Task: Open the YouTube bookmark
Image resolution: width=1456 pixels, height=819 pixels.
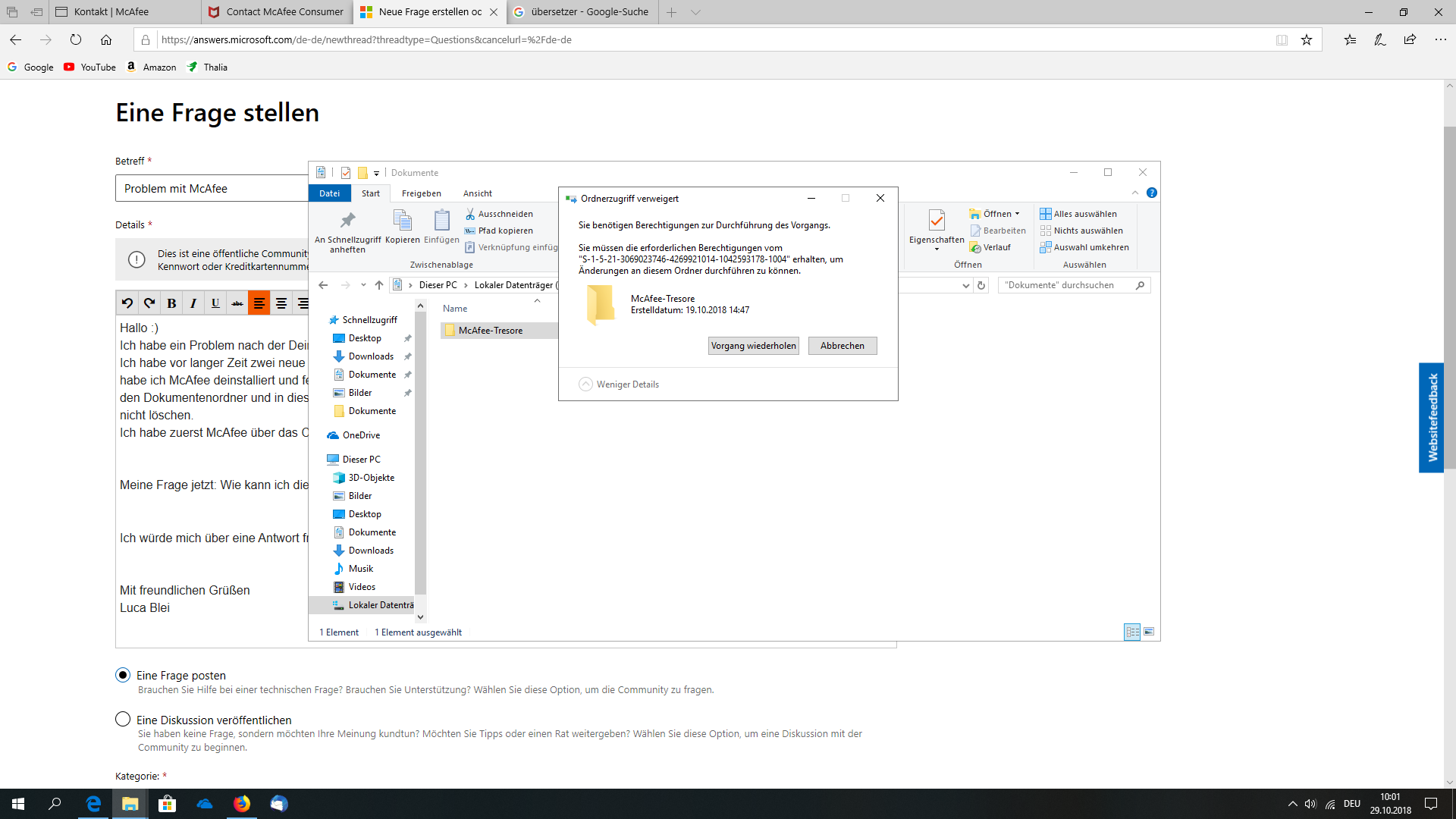Action: tap(90, 67)
